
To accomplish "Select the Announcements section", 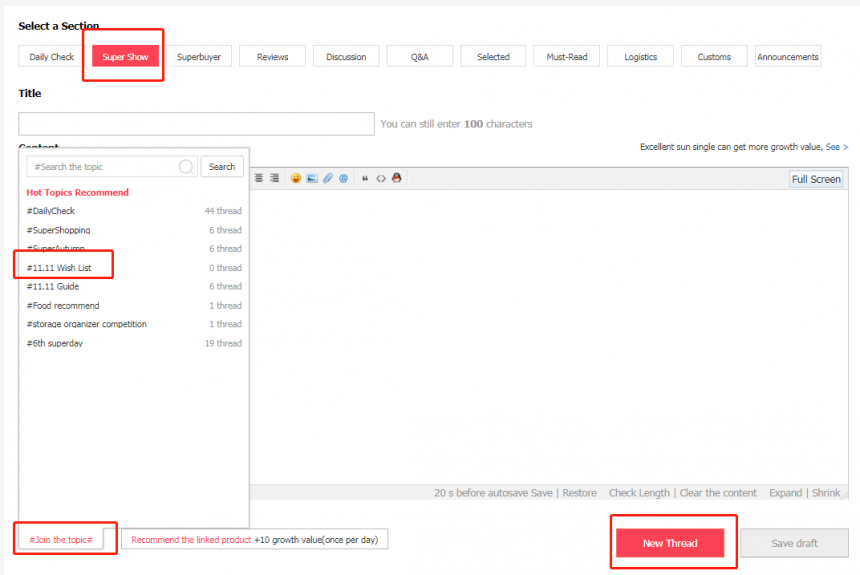I will [788, 57].
